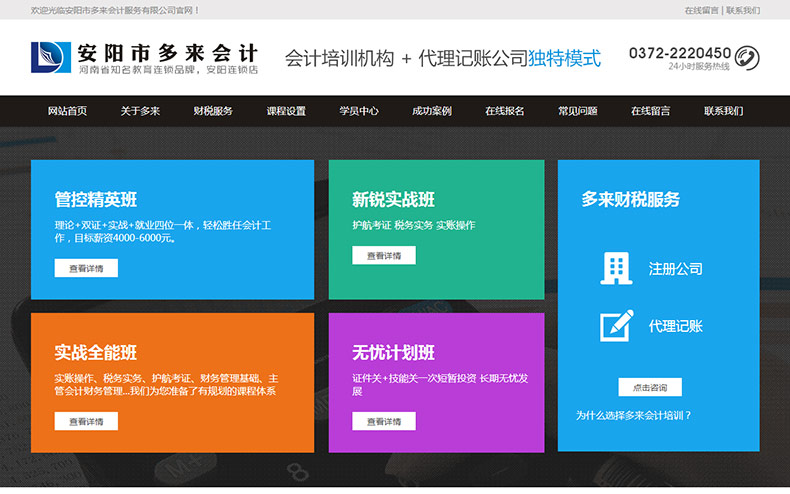790x494 pixels.
Task: Click the phone hotline icon
Action: [746, 57]
